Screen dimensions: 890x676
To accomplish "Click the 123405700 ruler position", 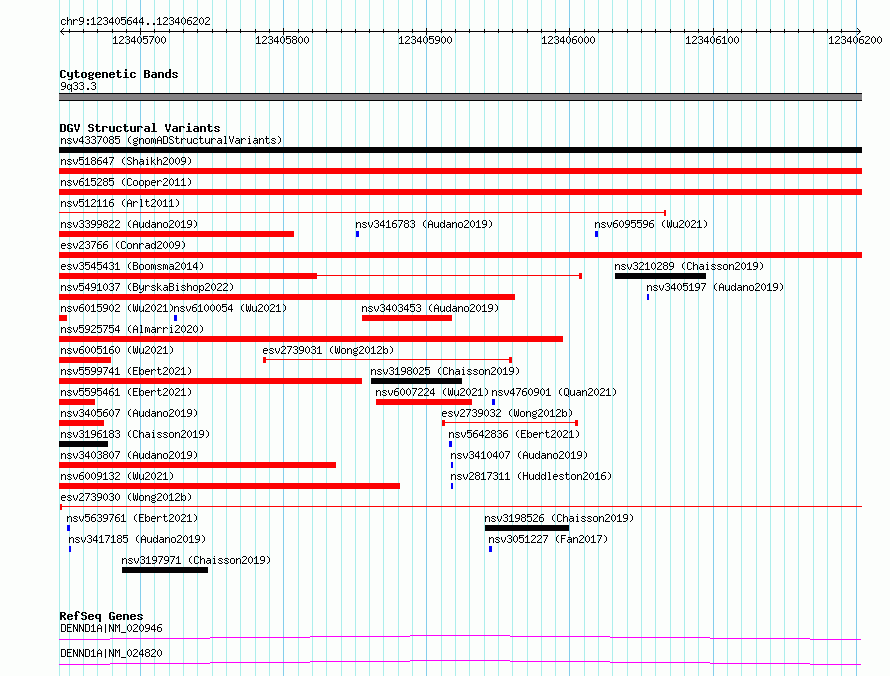I will click(x=139, y=40).
